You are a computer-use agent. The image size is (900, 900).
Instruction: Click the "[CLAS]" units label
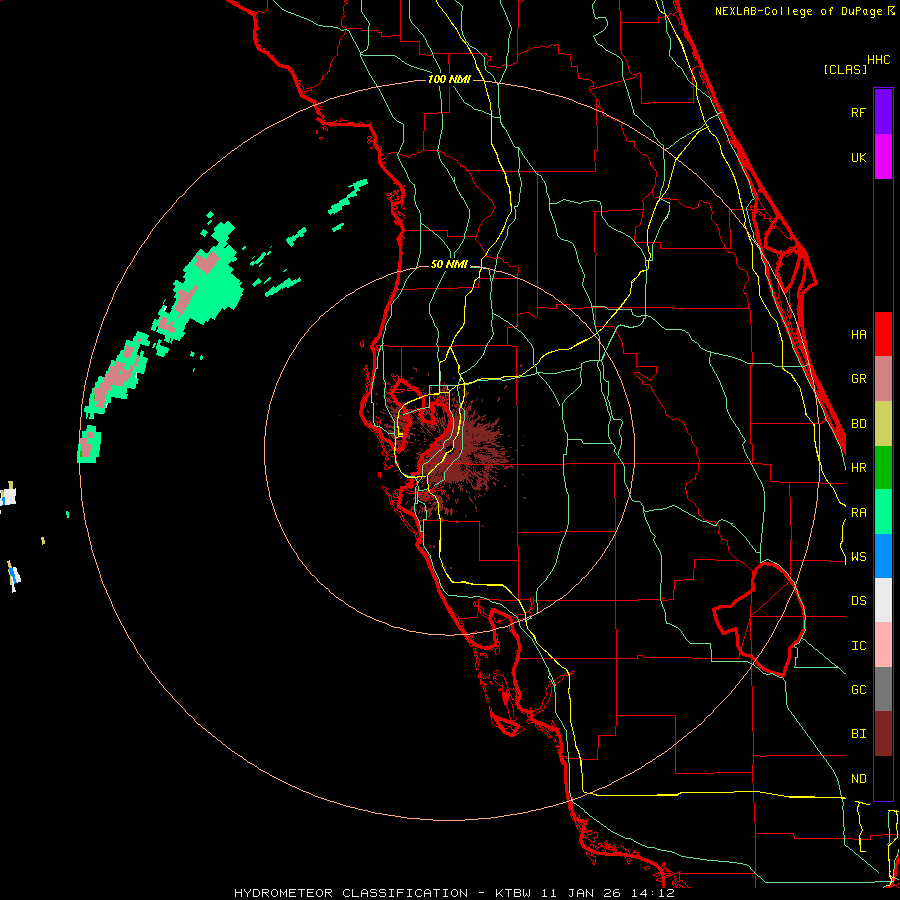[845, 70]
